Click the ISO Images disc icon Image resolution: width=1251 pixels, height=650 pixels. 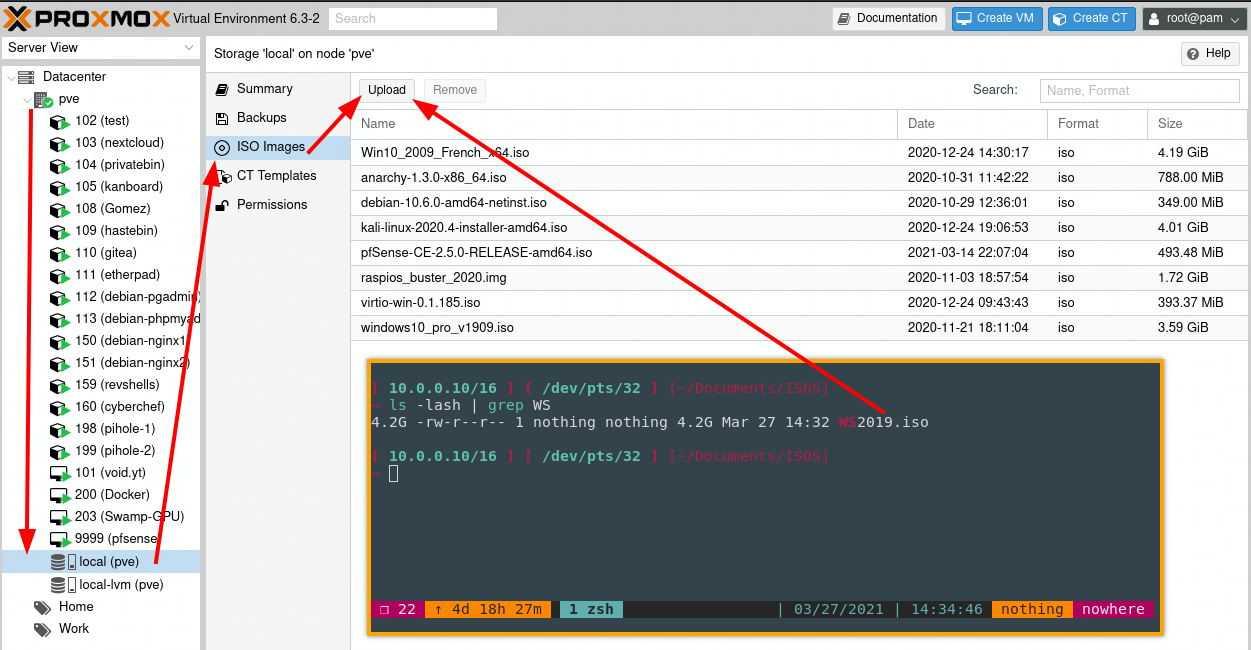tap(222, 147)
